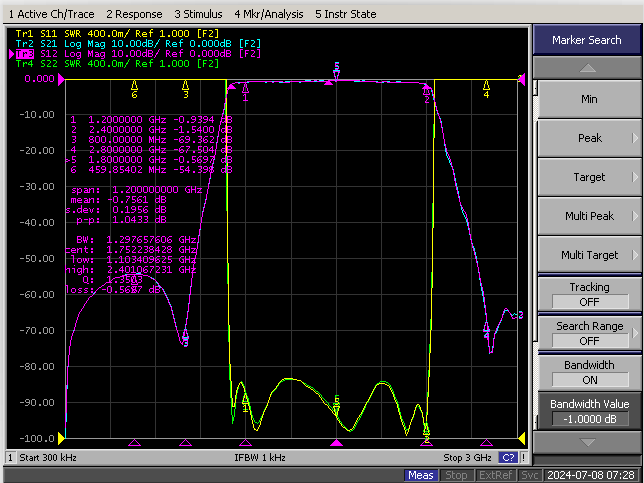This screenshot has height=483, width=644.
Task: Click marker 5 readout 1.8000000 GHz
Action: 149,159
